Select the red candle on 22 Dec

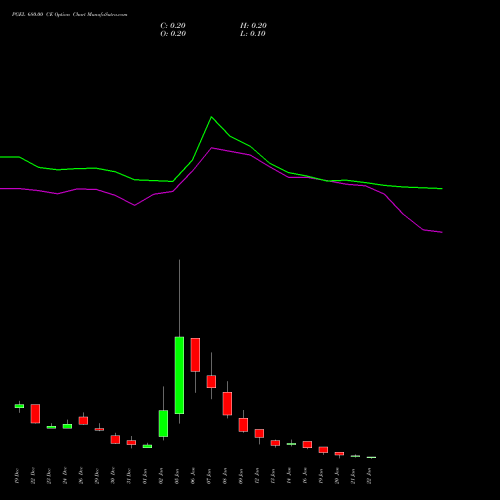point(35,414)
